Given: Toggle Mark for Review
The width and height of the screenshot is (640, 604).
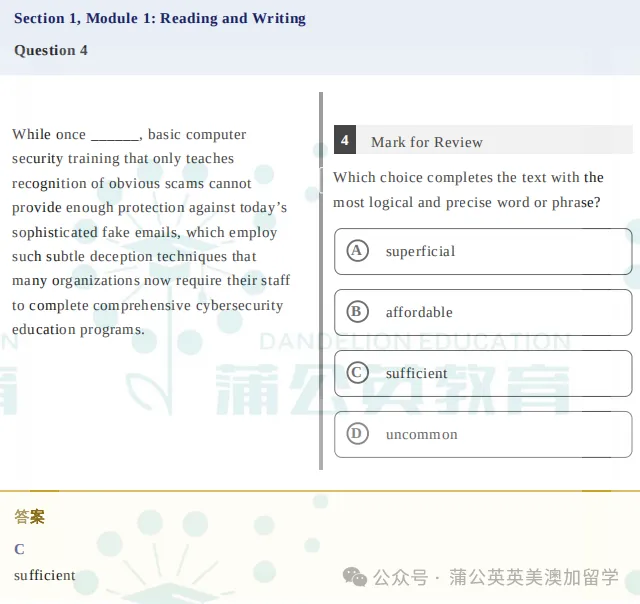Looking at the screenshot, I should coord(427,142).
